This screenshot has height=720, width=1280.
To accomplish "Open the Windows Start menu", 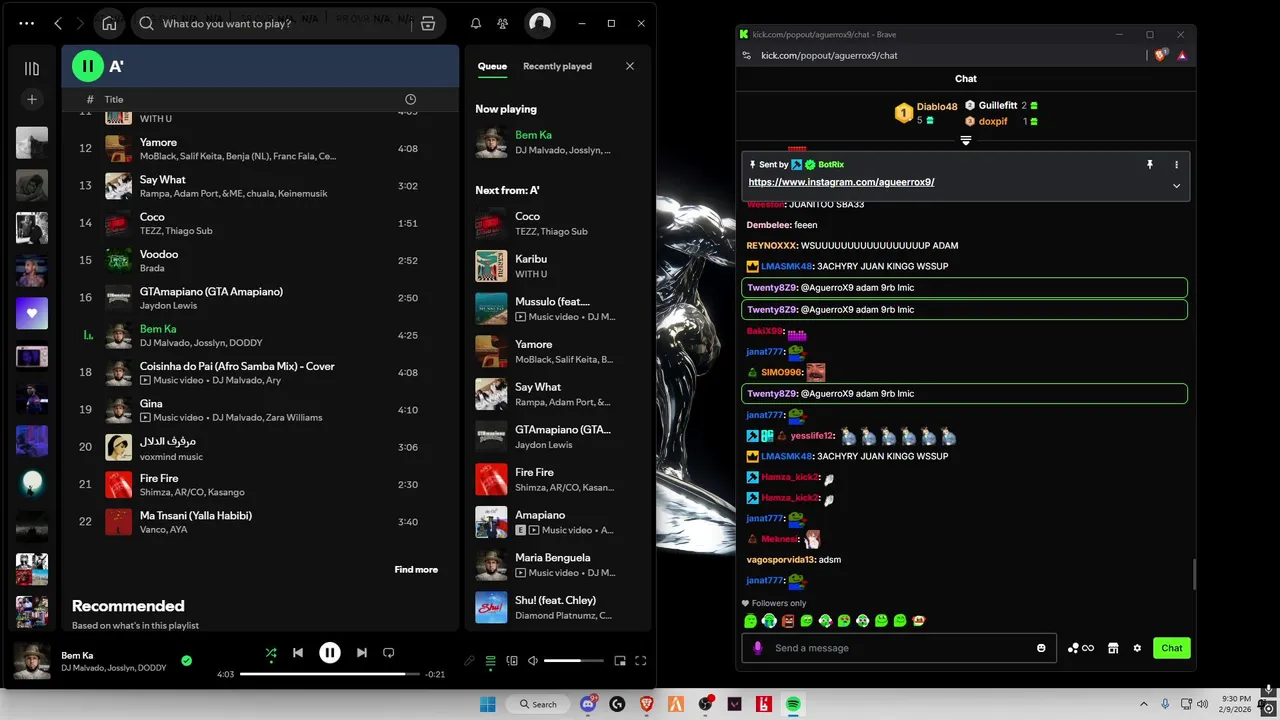I will coord(487,704).
